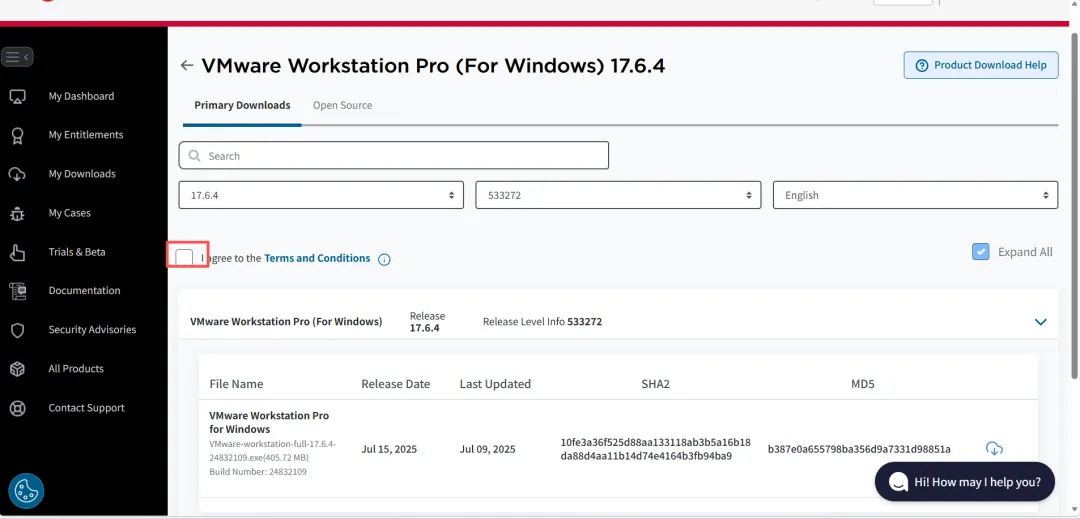Click the Last Updated column header
The image size is (1080, 519).
point(495,384)
